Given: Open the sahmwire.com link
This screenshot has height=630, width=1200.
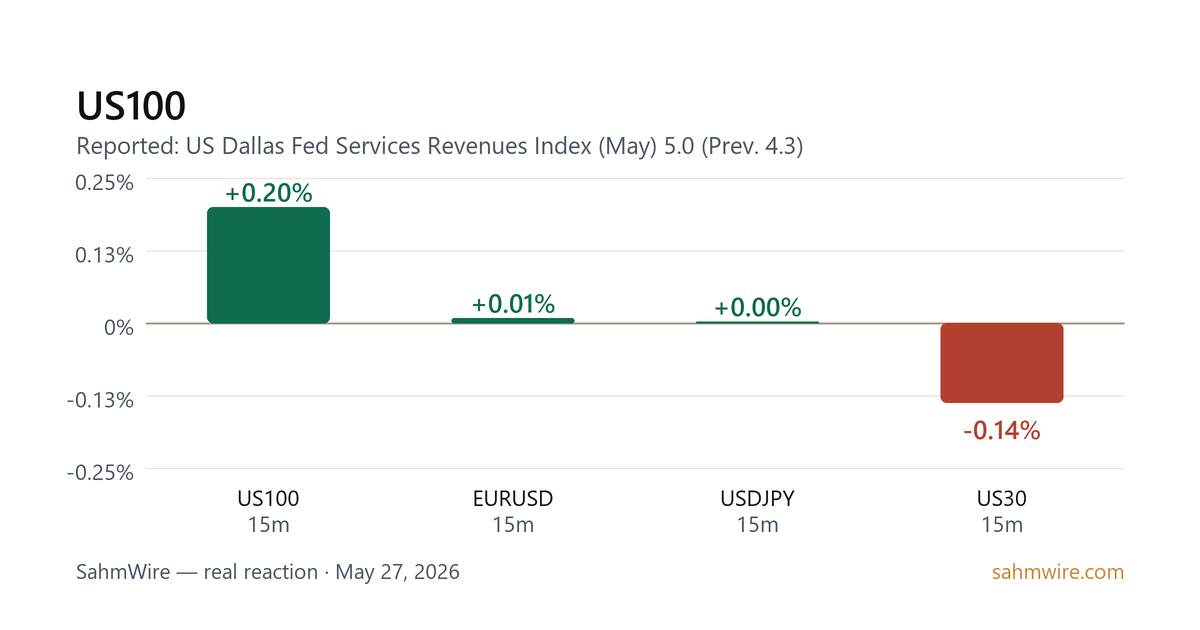Looking at the screenshot, I should click(x=1058, y=573).
